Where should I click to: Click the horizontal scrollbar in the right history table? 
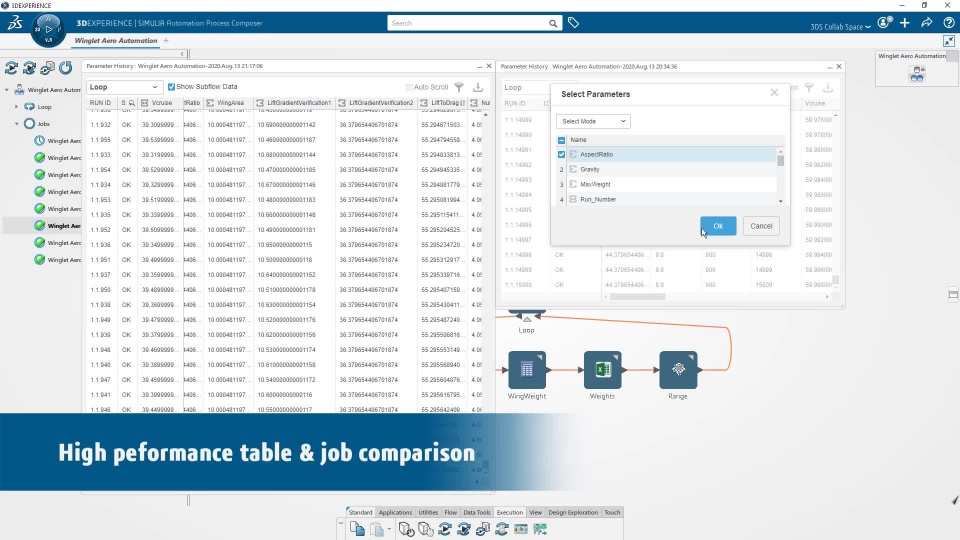(637, 297)
